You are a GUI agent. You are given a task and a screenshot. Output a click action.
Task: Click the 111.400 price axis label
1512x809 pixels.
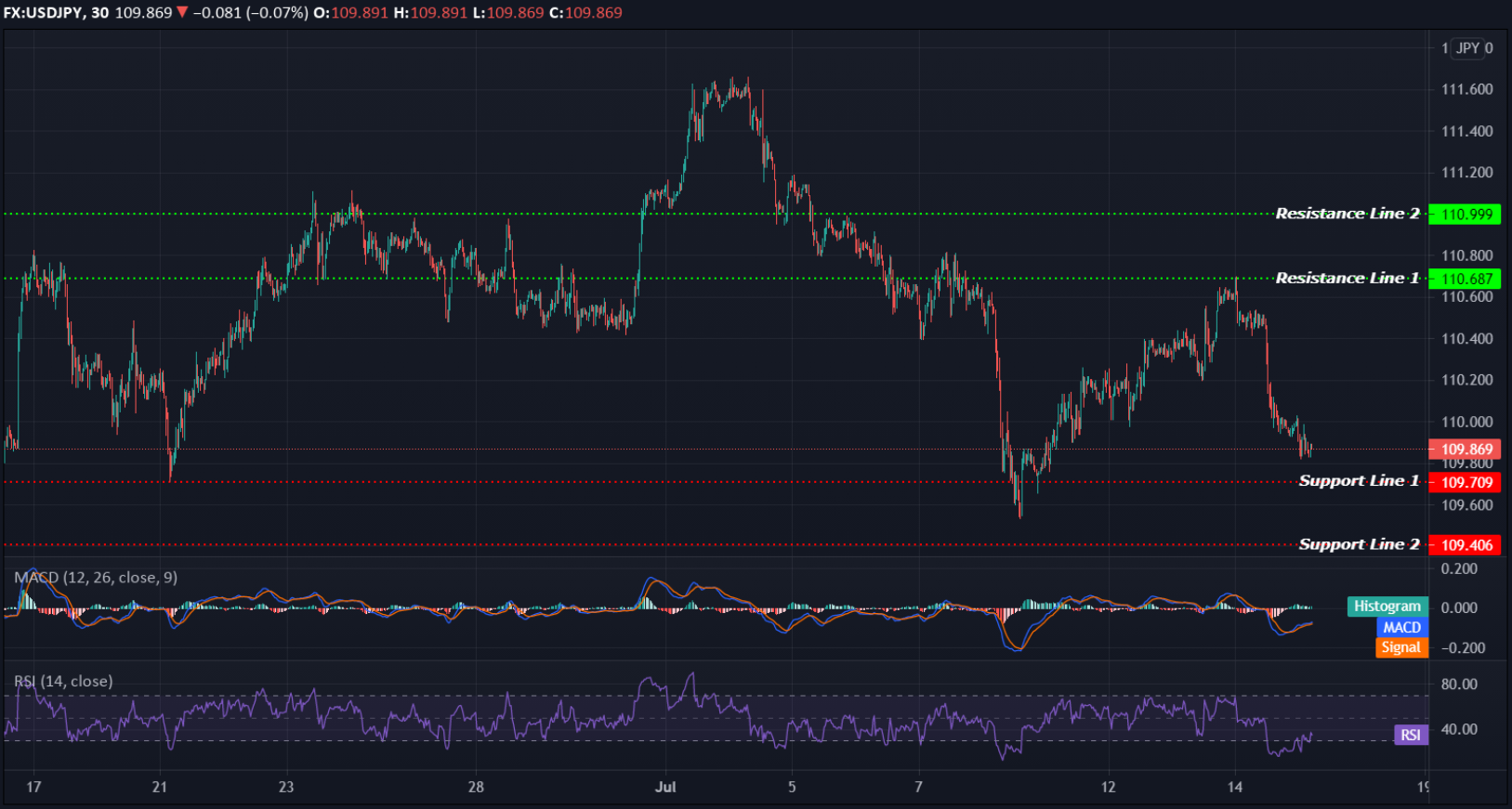(x=1466, y=131)
